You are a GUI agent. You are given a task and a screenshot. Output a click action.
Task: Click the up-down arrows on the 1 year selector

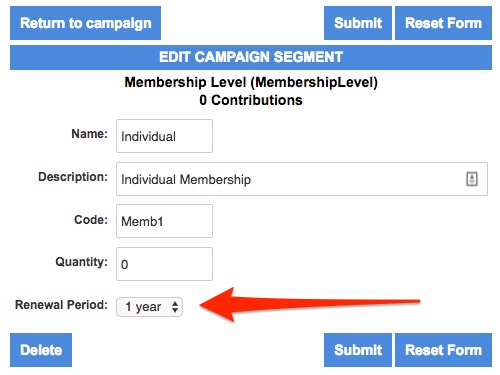point(175,307)
